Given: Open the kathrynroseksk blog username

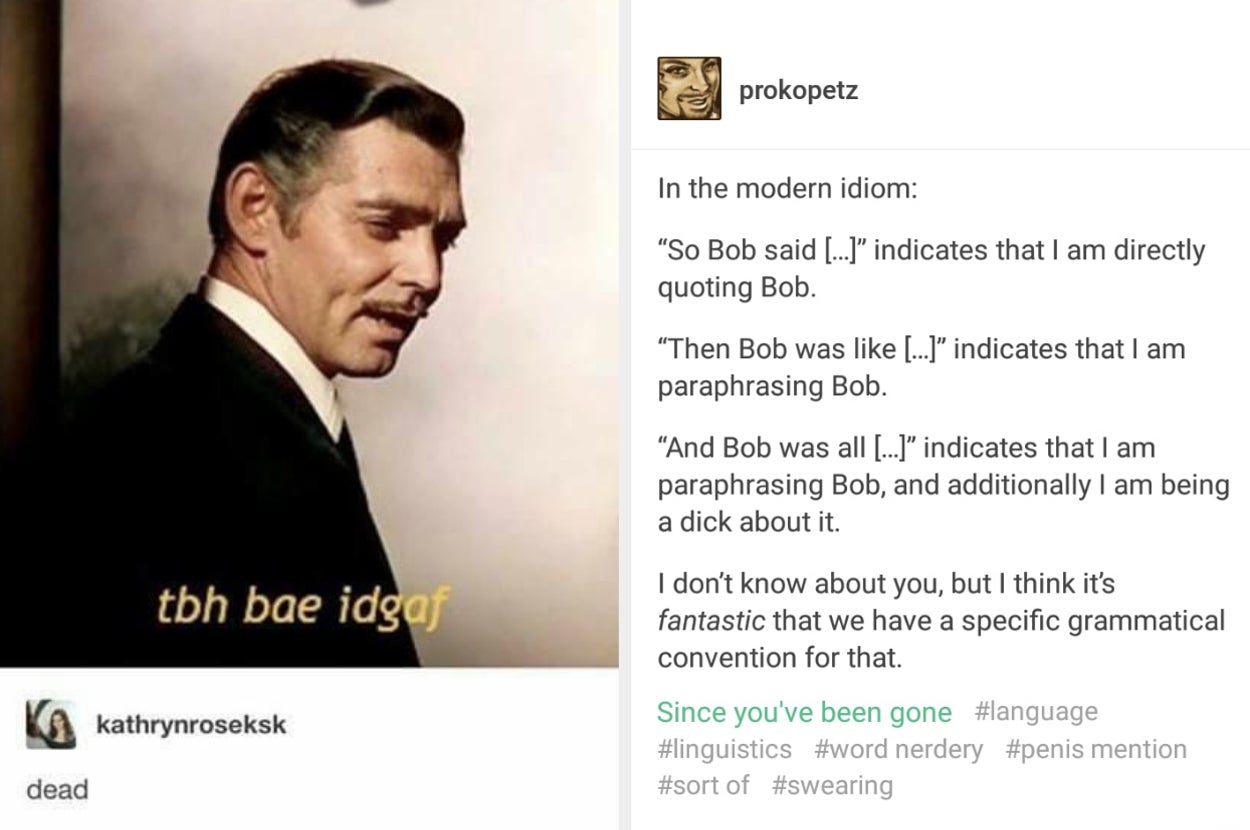Looking at the screenshot, I should [x=191, y=725].
